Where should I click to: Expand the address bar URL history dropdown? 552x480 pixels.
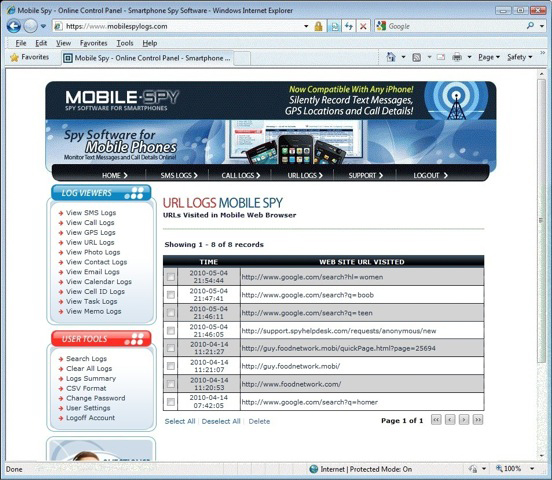[306, 26]
